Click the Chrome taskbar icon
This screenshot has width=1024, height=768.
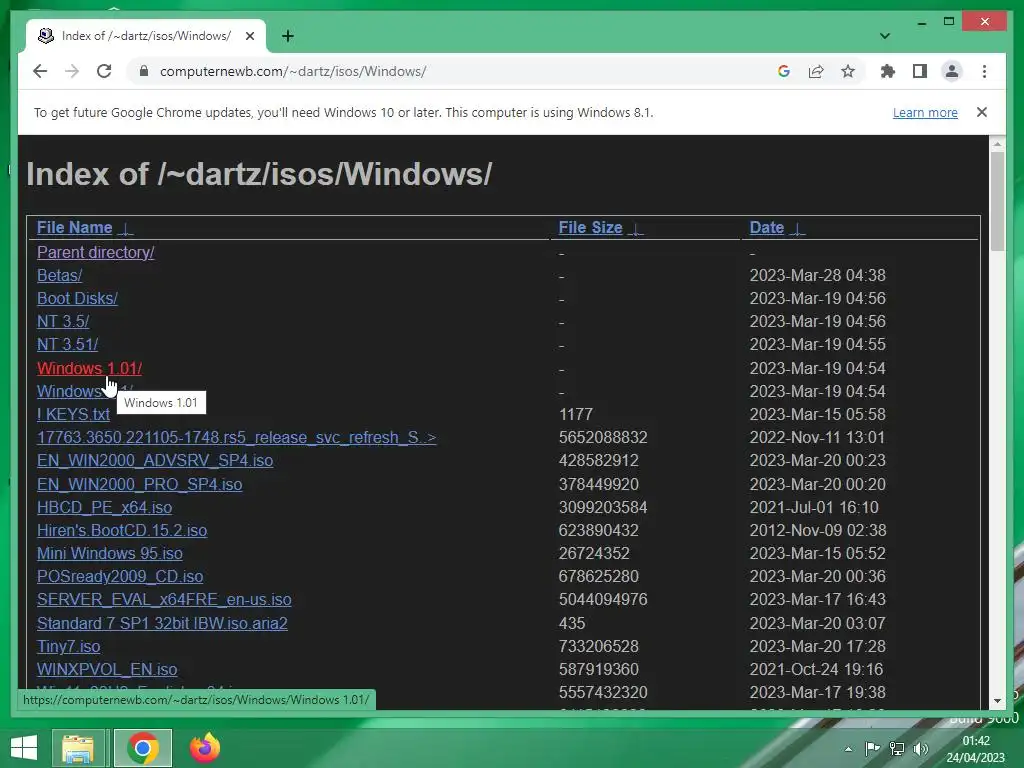coord(142,748)
